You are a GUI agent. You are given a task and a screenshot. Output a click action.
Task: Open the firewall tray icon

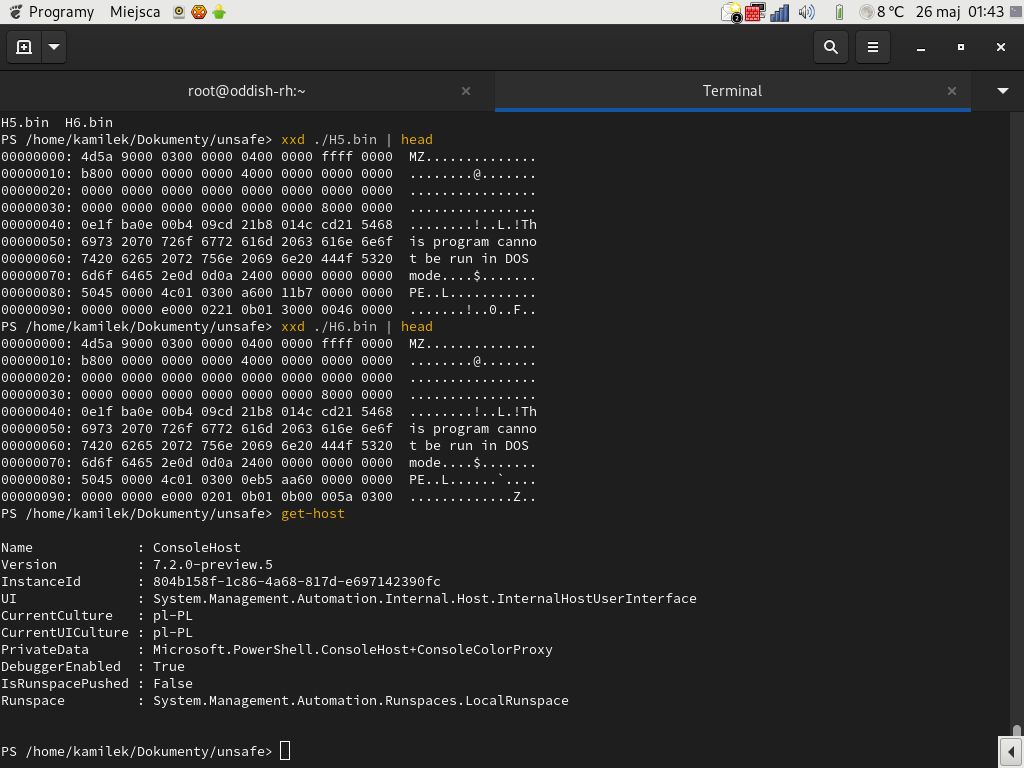(755, 12)
